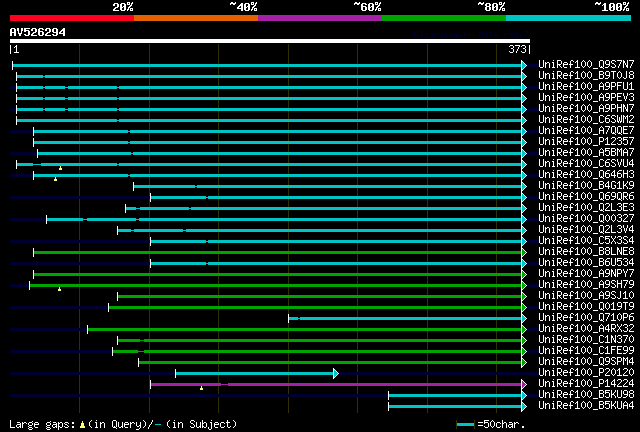Open the UniRef100_P14224 hit label
Viewport: 640px width, 432px height.
[586, 384]
